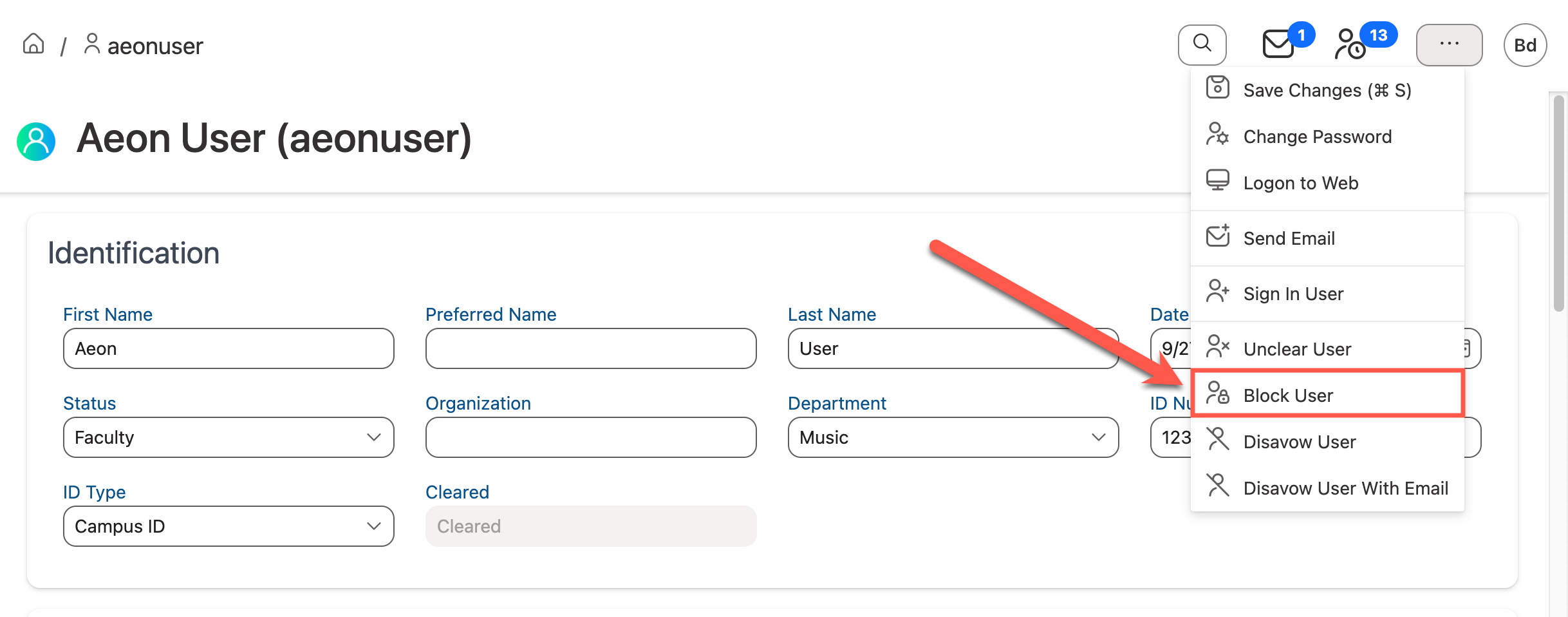The width and height of the screenshot is (1568, 617).
Task: Select Change Password menu entry
Action: coord(1317,137)
